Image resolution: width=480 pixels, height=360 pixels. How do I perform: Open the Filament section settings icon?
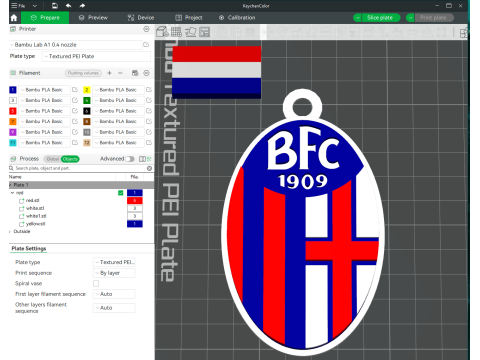pyautogui.click(x=146, y=73)
